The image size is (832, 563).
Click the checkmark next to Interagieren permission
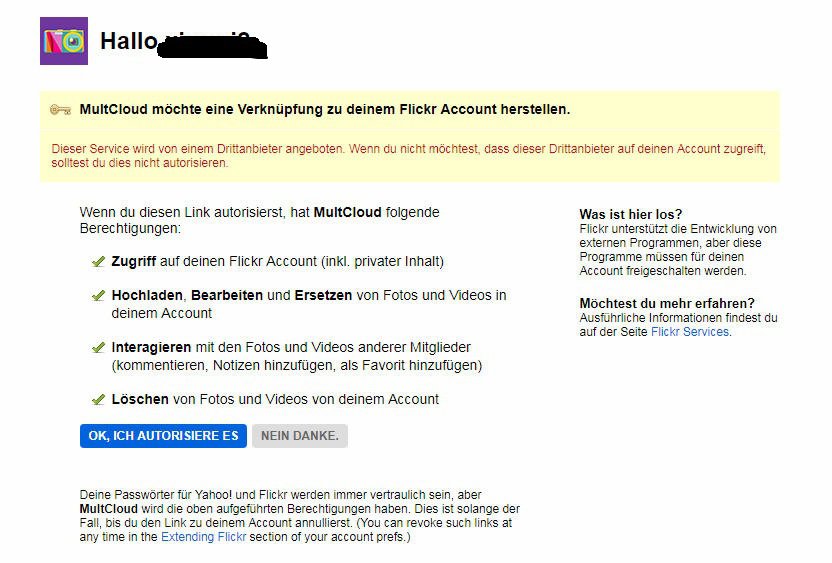point(98,348)
